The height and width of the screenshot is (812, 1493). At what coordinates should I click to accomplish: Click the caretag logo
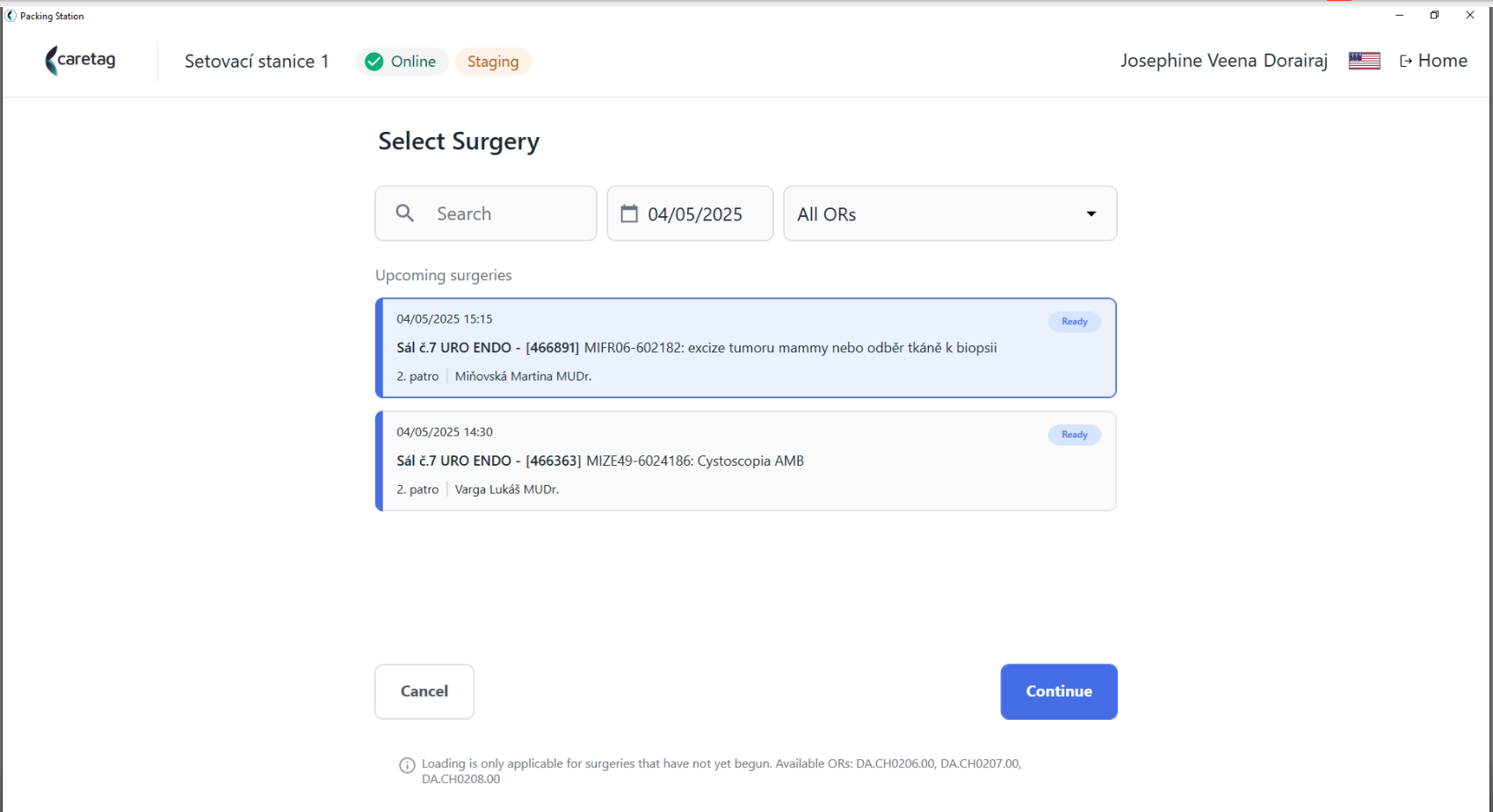80,61
